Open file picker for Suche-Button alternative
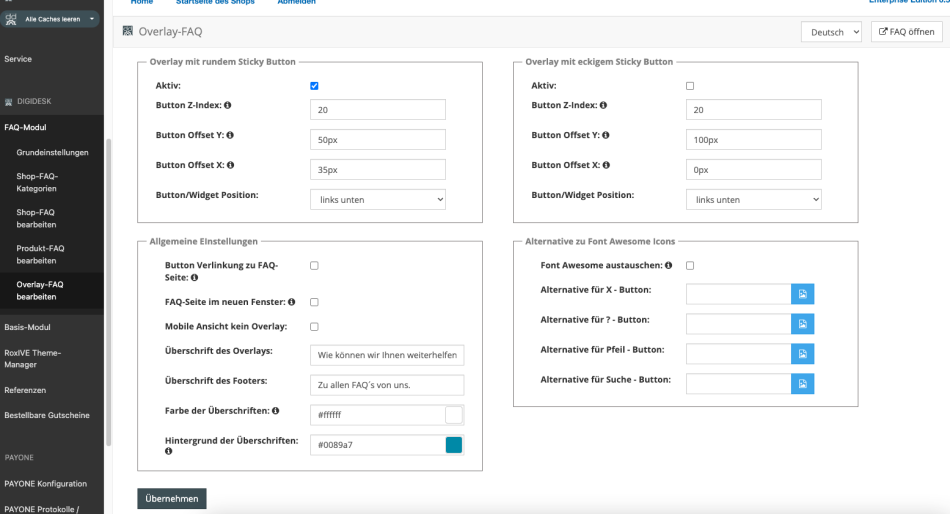Screen dimensions: 950x514 (x=803, y=383)
